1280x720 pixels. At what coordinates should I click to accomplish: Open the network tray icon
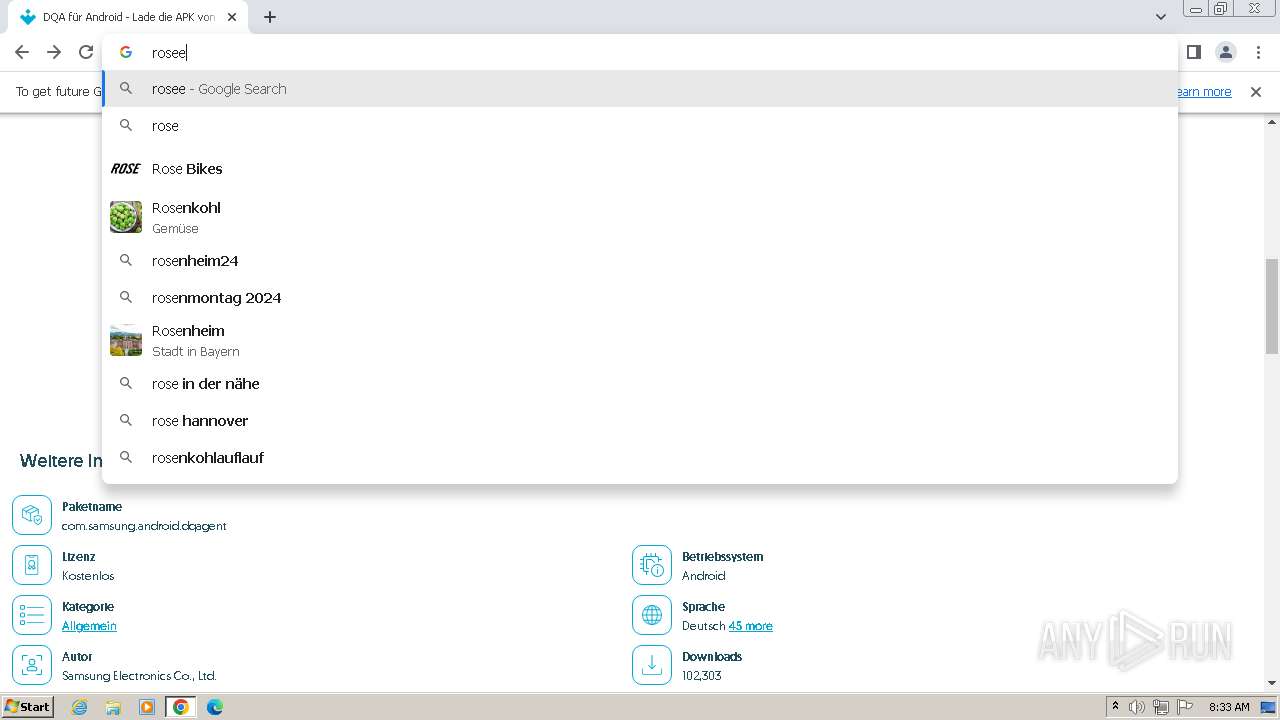pyautogui.click(x=1161, y=707)
